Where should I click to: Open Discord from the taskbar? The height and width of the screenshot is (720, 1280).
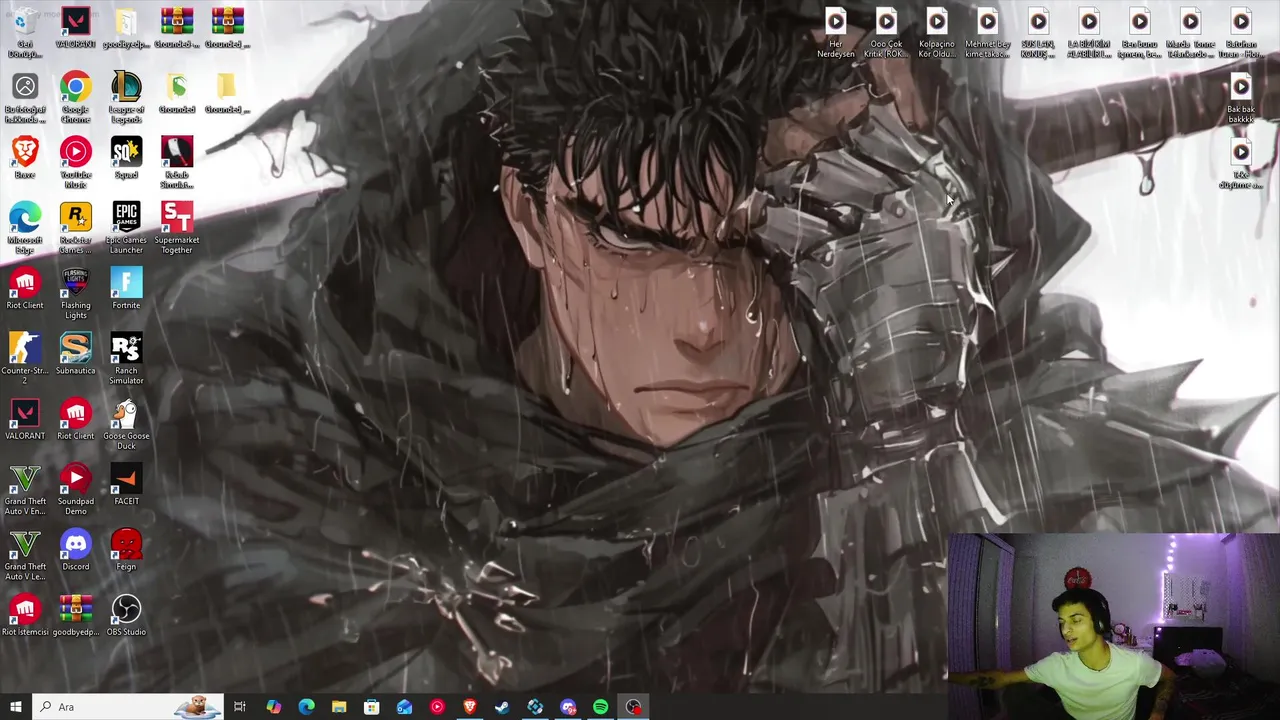568,707
